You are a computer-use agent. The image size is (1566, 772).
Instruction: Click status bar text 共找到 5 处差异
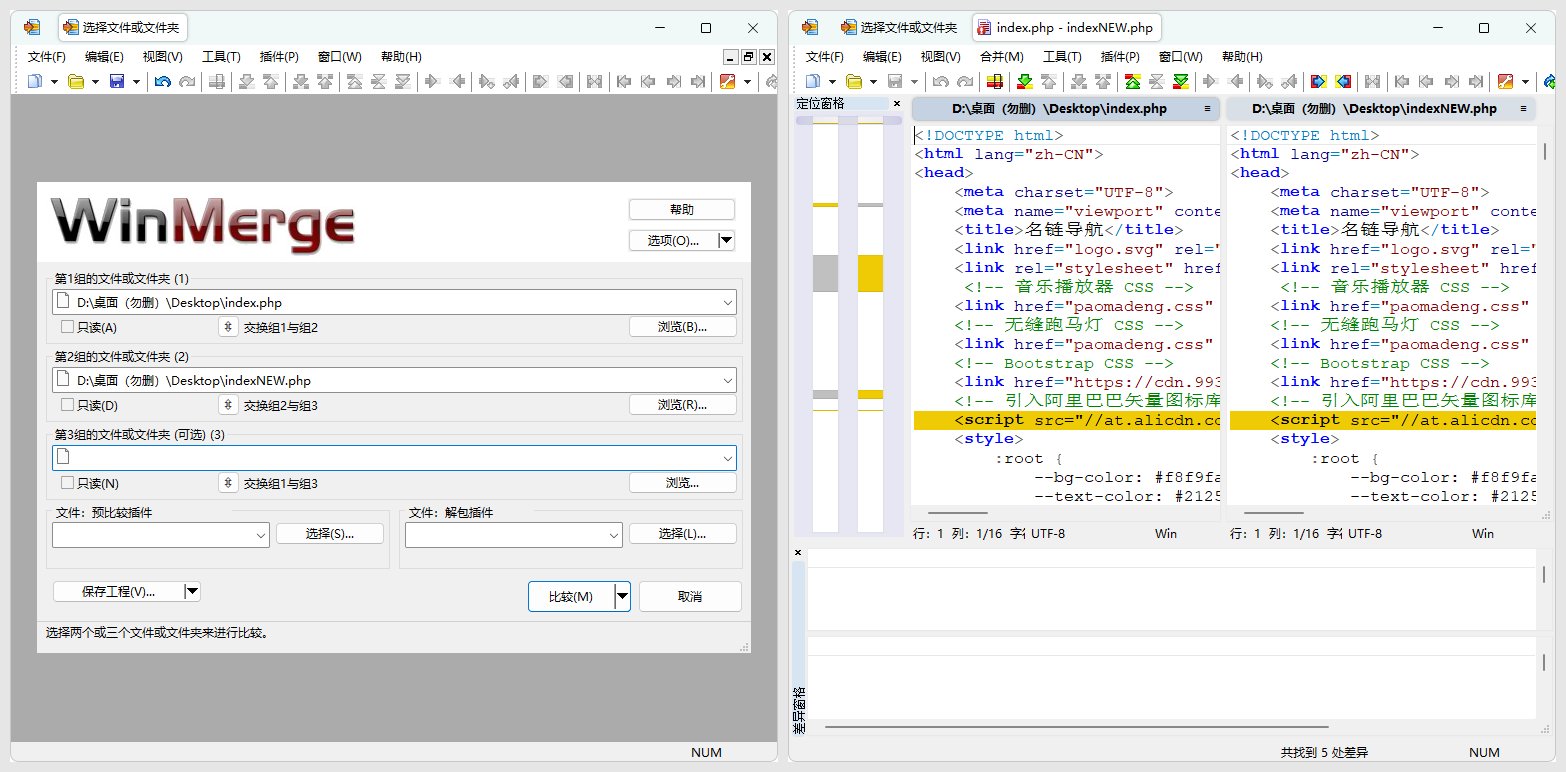click(x=1324, y=752)
